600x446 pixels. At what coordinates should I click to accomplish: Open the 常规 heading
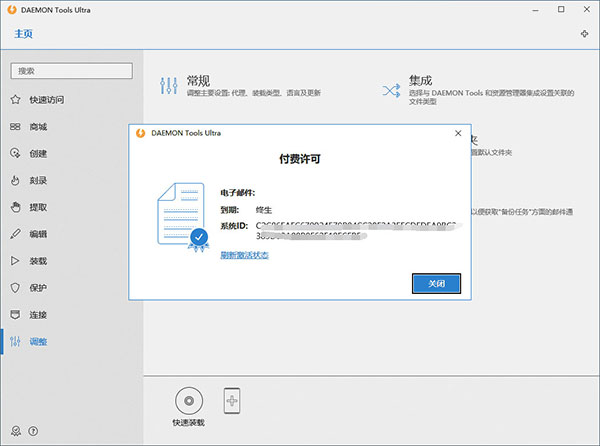(x=198, y=81)
